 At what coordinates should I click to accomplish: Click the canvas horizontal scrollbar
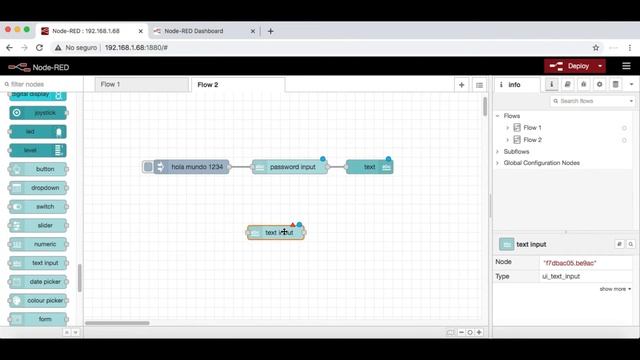[x=117, y=323]
